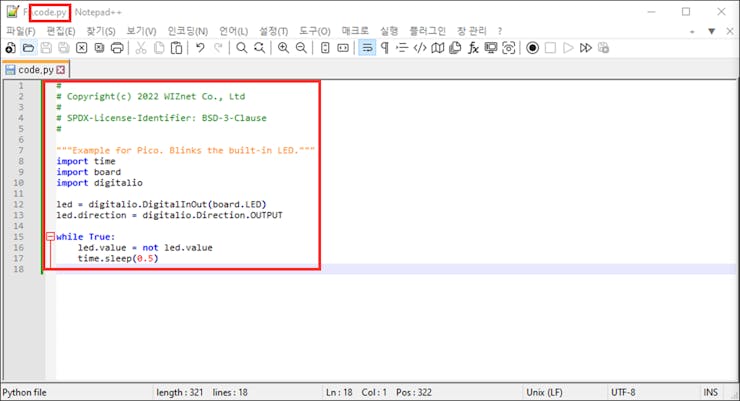Select the code.py document tab

(35, 70)
